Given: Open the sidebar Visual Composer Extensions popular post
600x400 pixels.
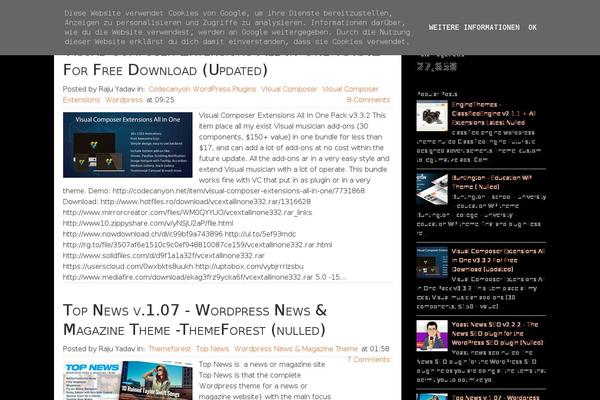Looking at the screenshot, I should coord(498,260).
